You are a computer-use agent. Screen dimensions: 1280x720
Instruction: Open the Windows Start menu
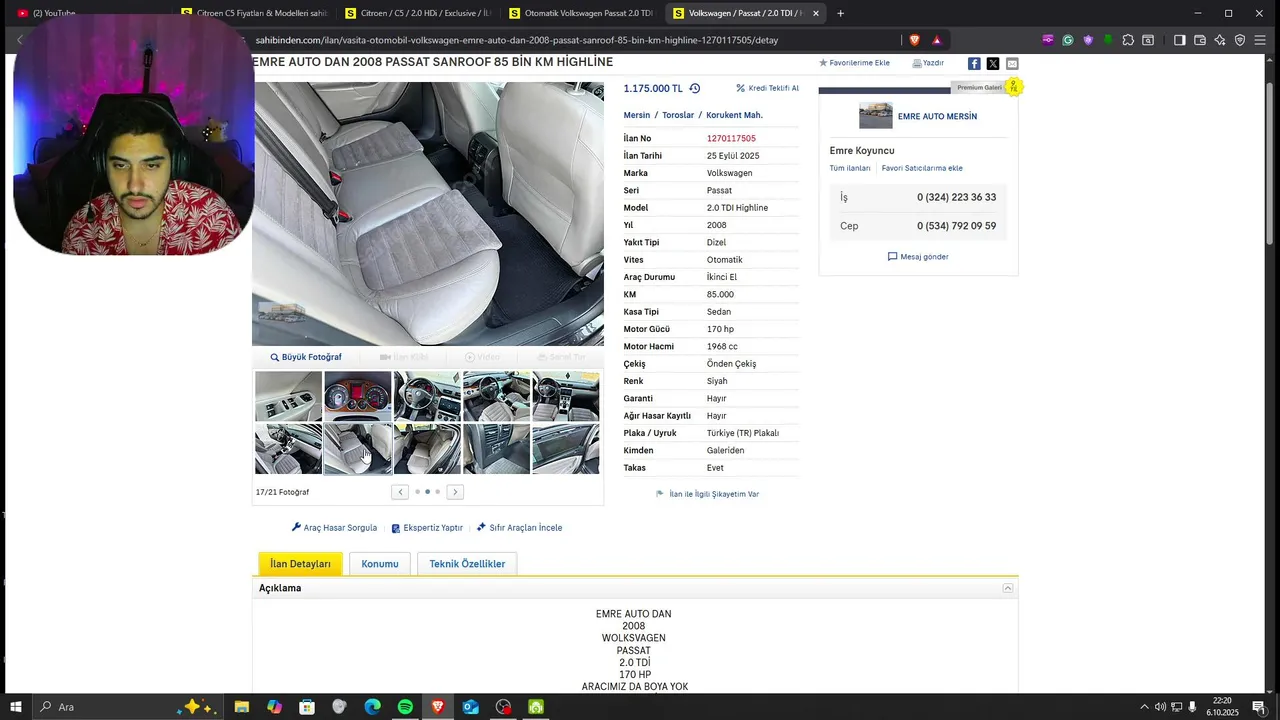[x=16, y=707]
